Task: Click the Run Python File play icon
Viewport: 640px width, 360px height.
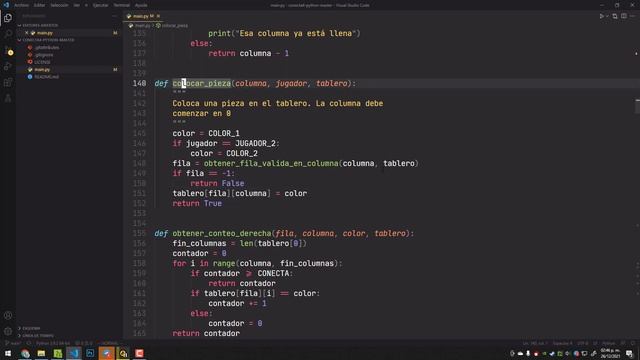Action: (x=601, y=16)
